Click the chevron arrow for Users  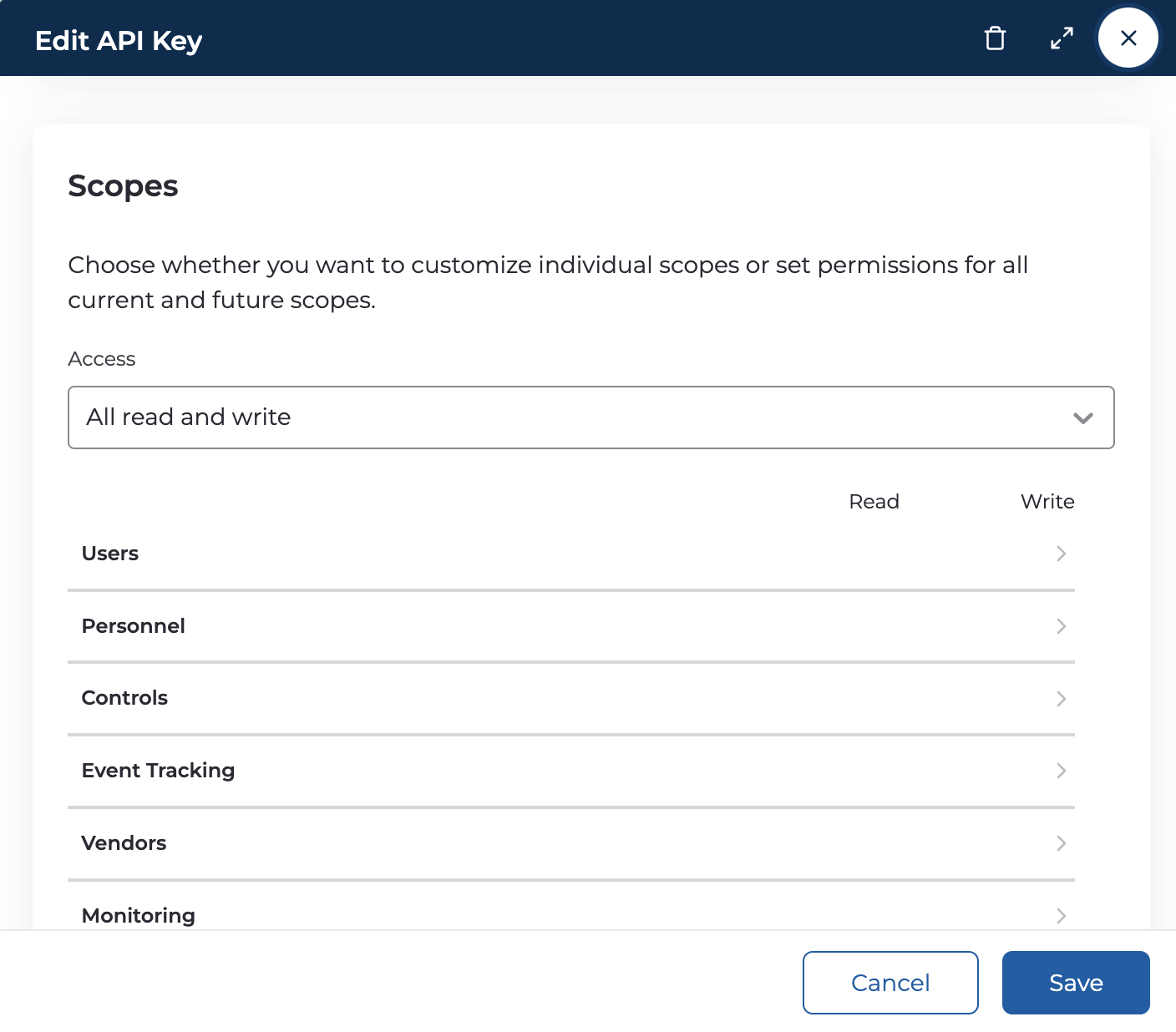[x=1061, y=554]
